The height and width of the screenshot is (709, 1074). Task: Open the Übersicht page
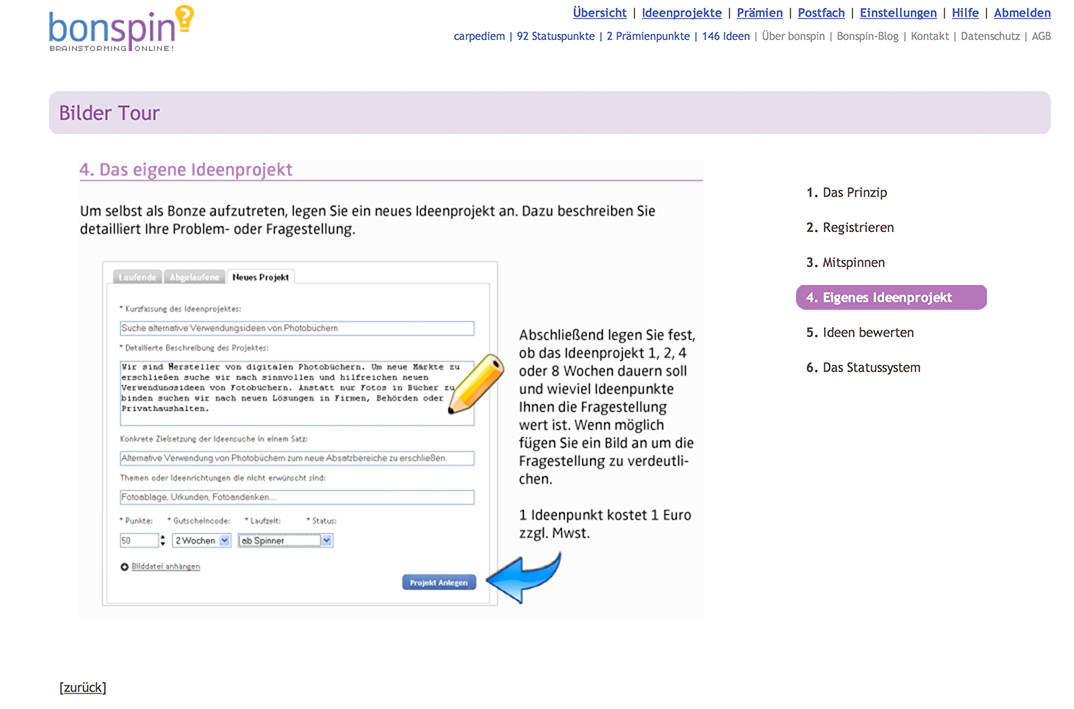599,13
